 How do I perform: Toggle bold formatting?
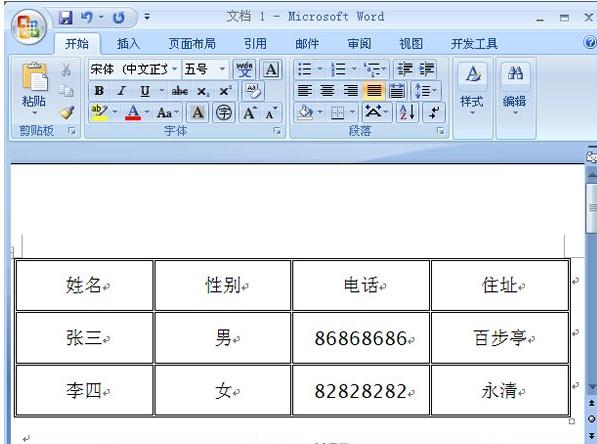99,91
